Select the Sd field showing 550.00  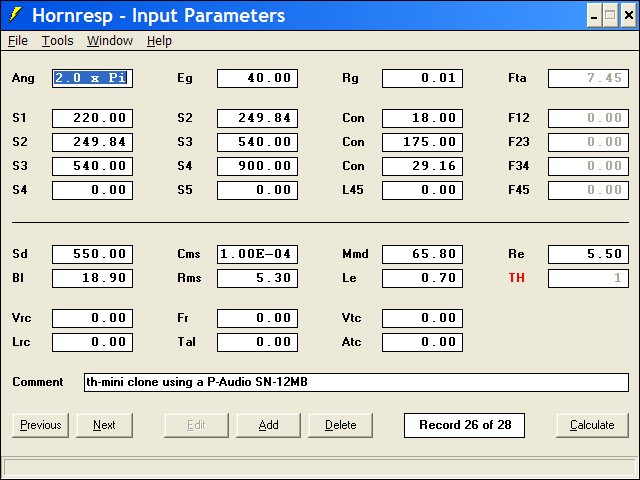(x=92, y=254)
